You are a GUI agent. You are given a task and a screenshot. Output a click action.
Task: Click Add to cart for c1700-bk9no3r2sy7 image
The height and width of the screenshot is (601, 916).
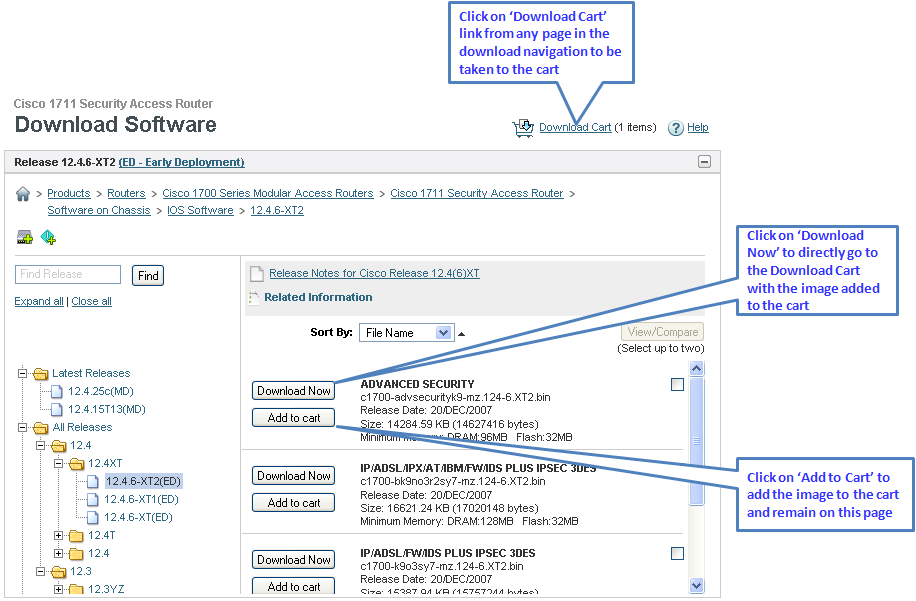point(294,503)
